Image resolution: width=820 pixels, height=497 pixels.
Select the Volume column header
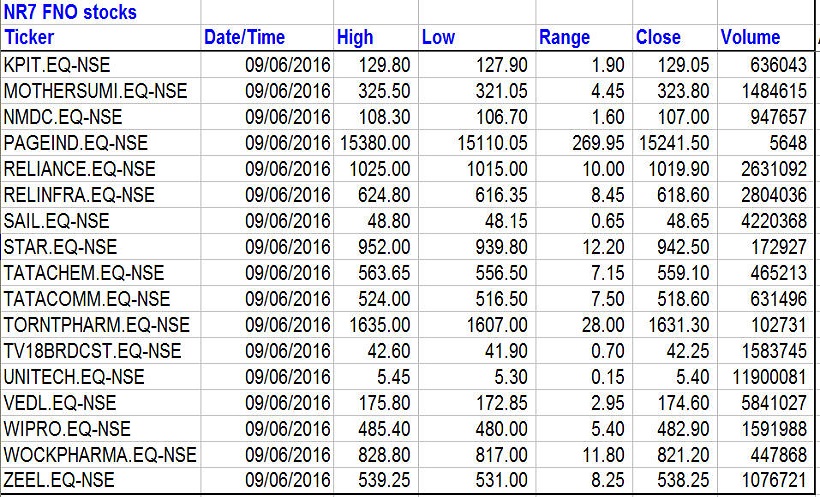click(x=750, y=38)
